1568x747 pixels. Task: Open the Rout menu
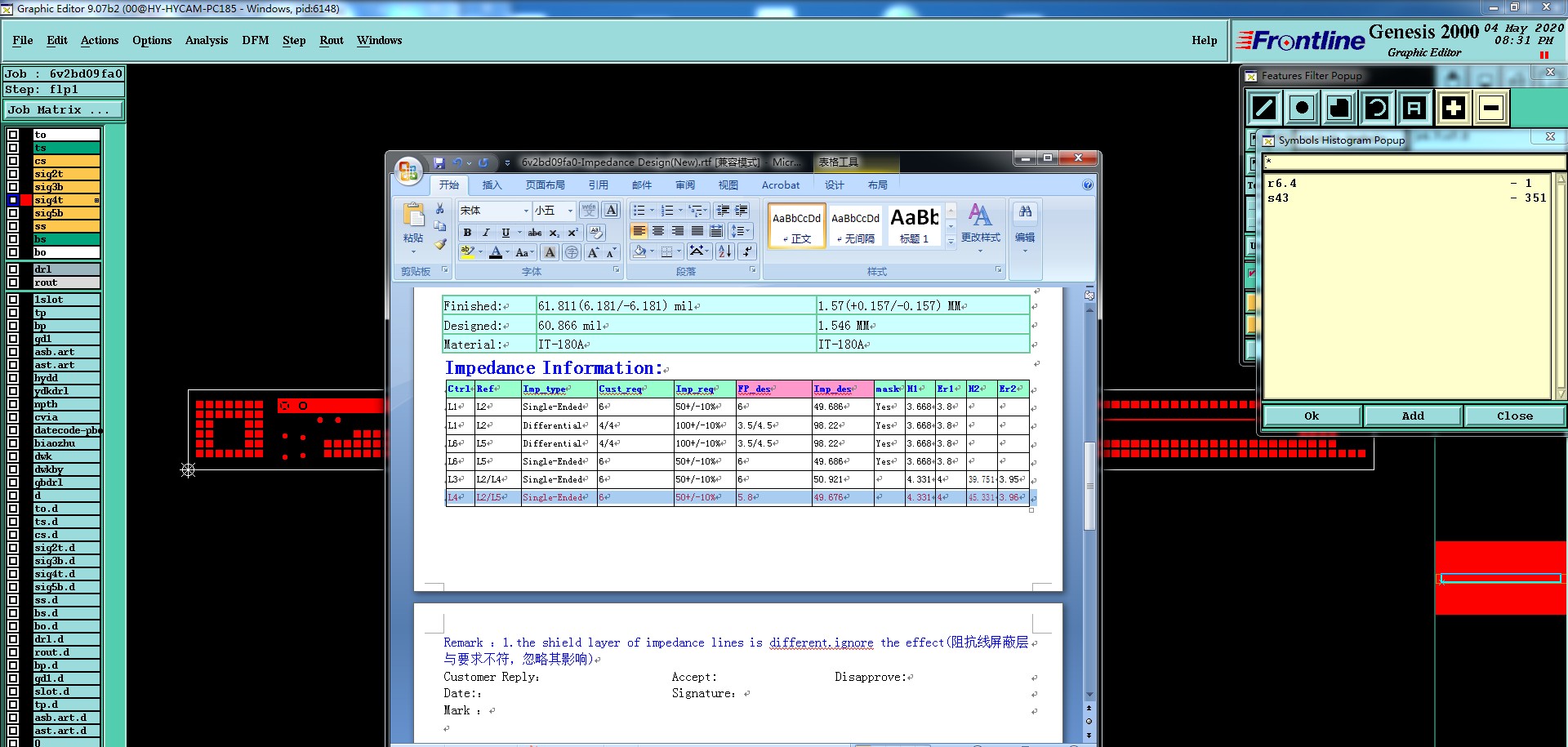332,40
